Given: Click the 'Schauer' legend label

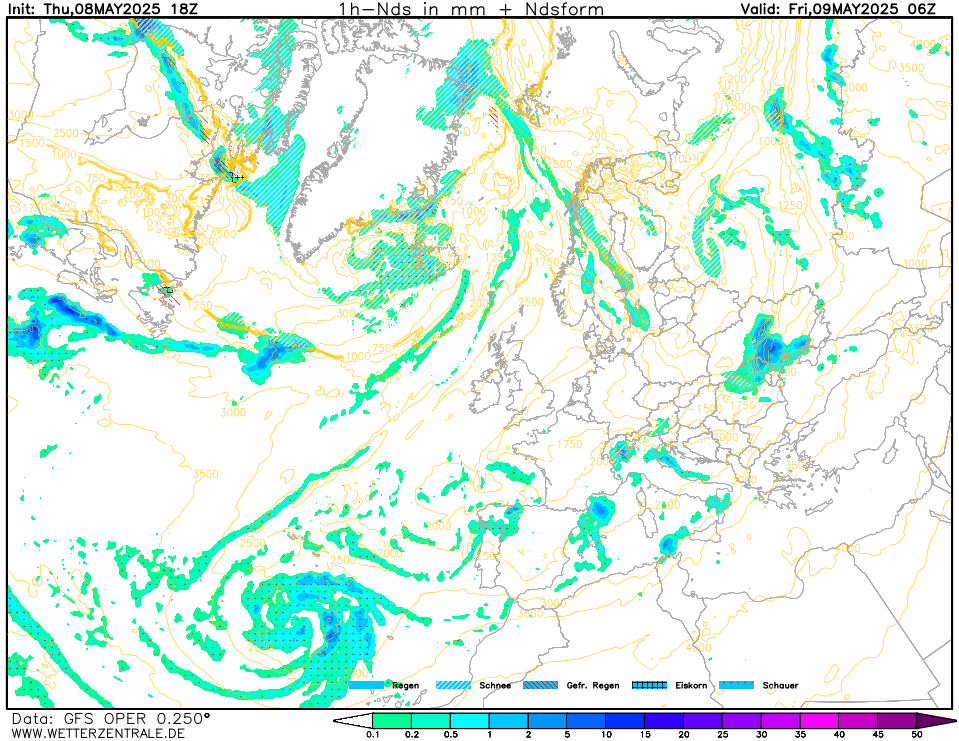Looking at the screenshot, I should (780, 685).
